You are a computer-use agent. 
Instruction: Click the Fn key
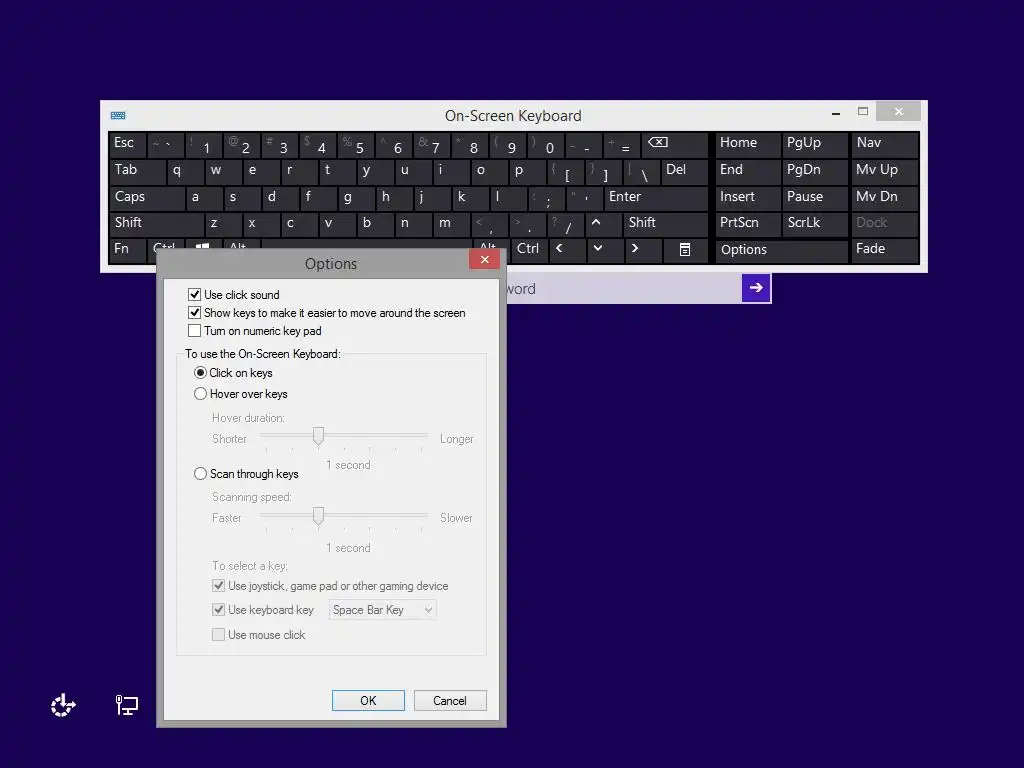coord(127,249)
